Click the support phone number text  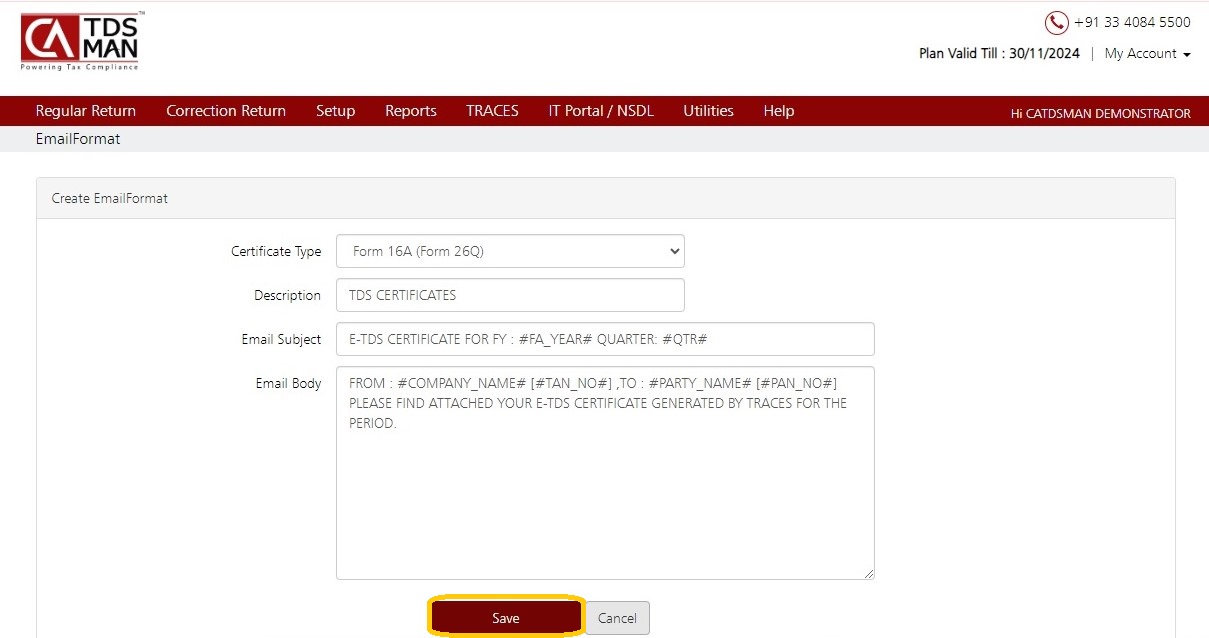1132,22
